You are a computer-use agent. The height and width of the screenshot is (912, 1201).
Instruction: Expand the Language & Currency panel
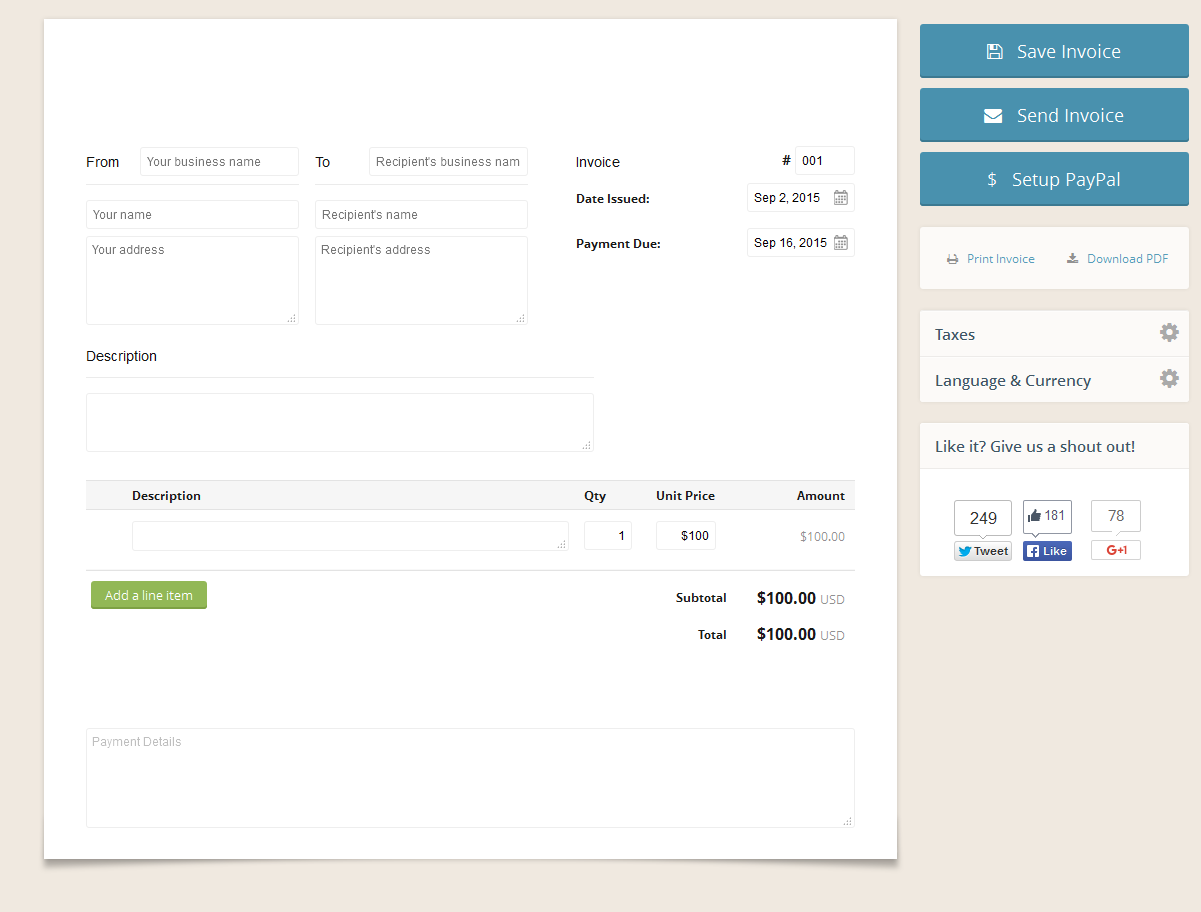coord(1012,380)
